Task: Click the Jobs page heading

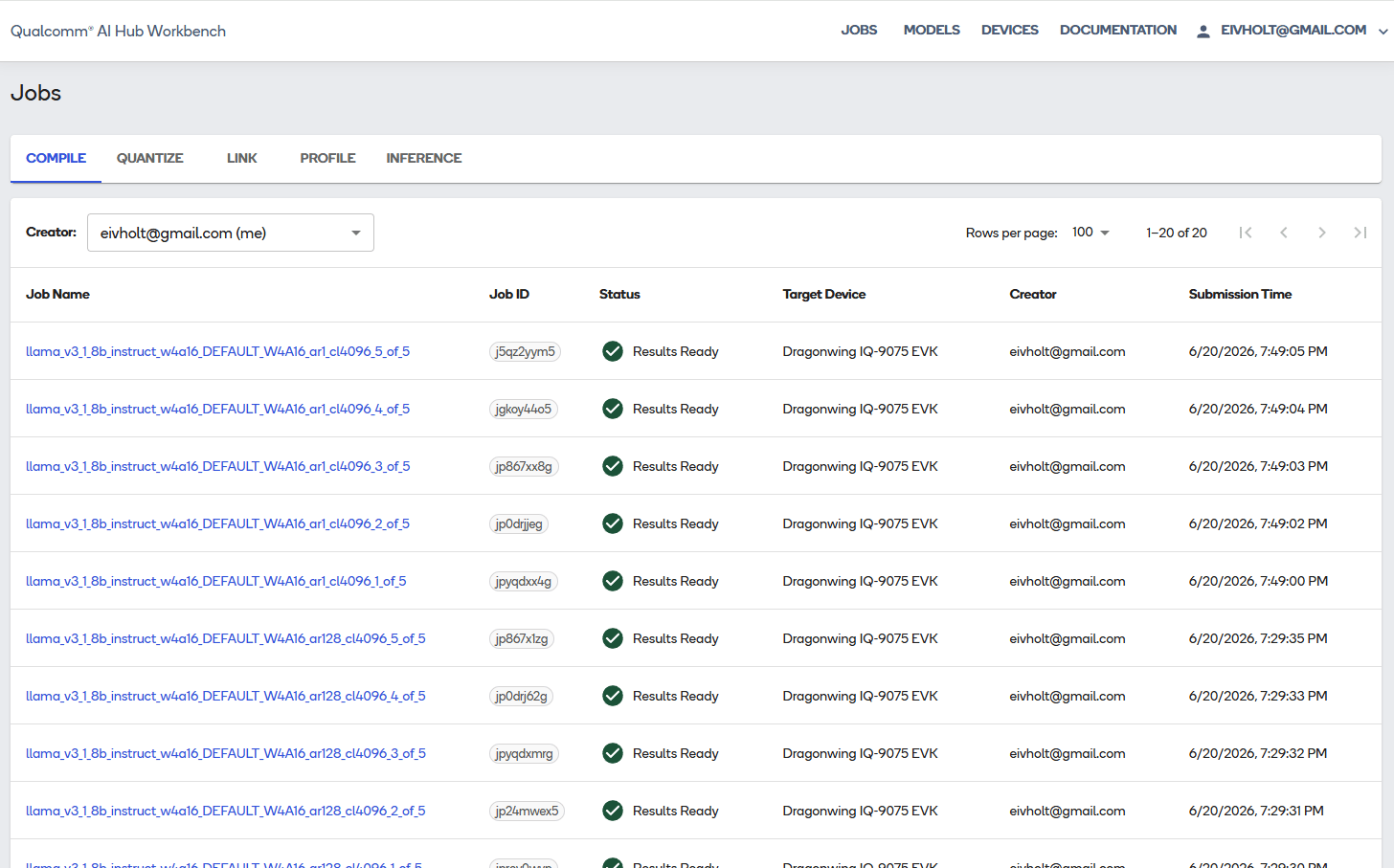Action: (x=36, y=93)
